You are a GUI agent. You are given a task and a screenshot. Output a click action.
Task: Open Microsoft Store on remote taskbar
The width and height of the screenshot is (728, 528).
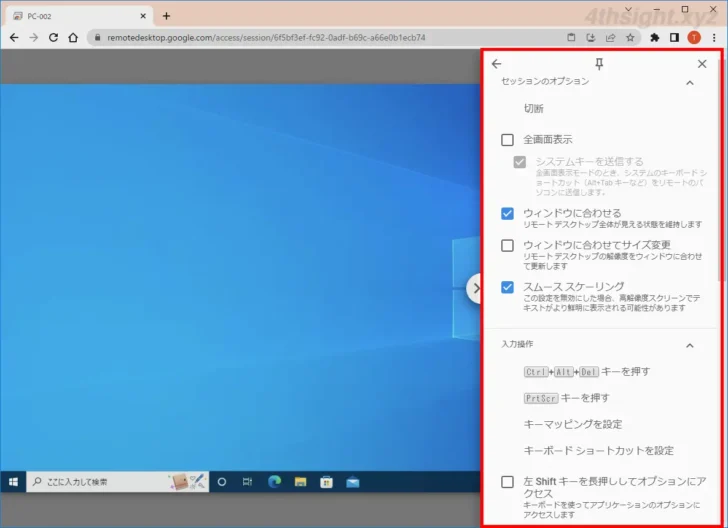point(326,482)
